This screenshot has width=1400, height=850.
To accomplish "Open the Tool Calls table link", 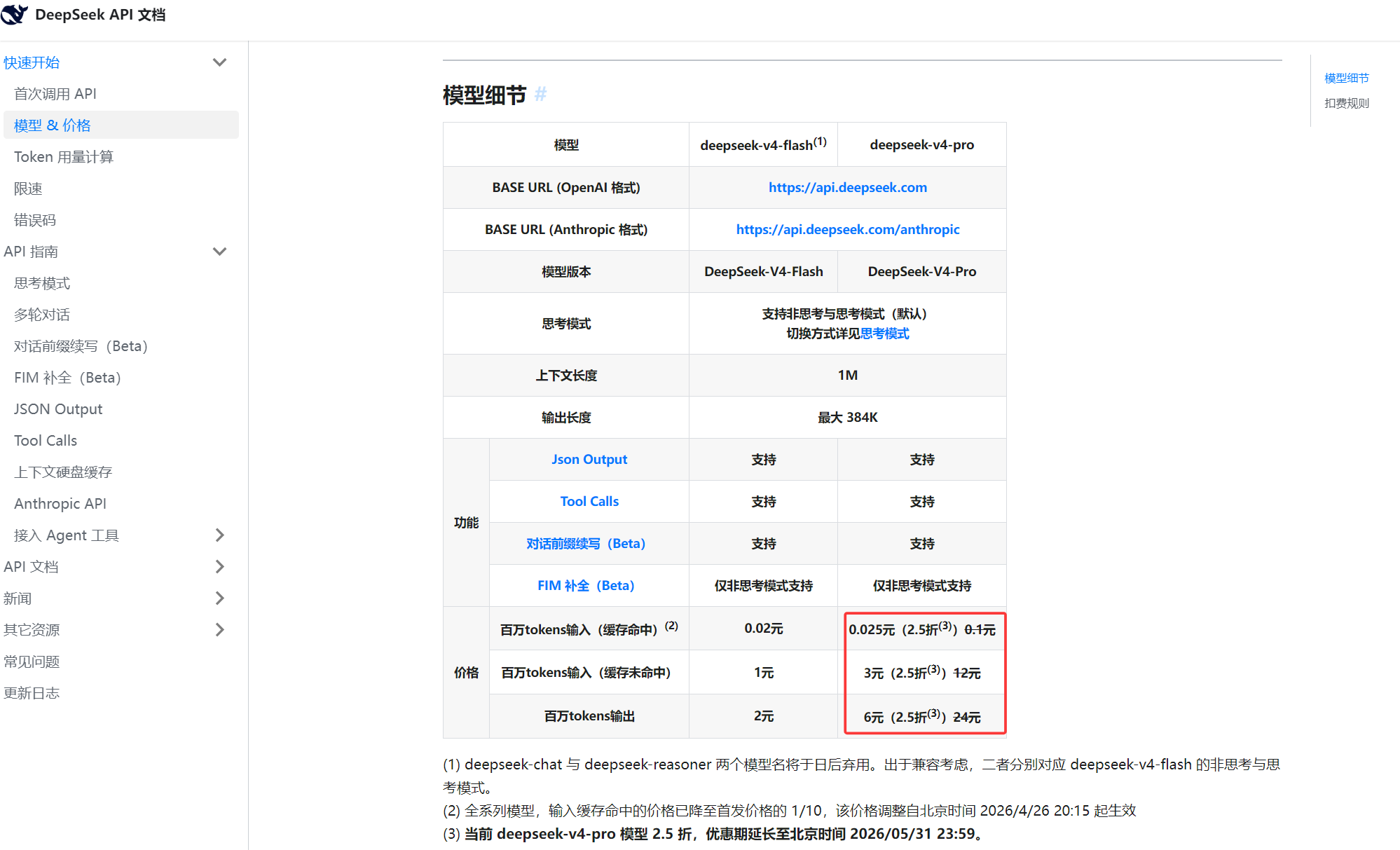I will click(589, 501).
